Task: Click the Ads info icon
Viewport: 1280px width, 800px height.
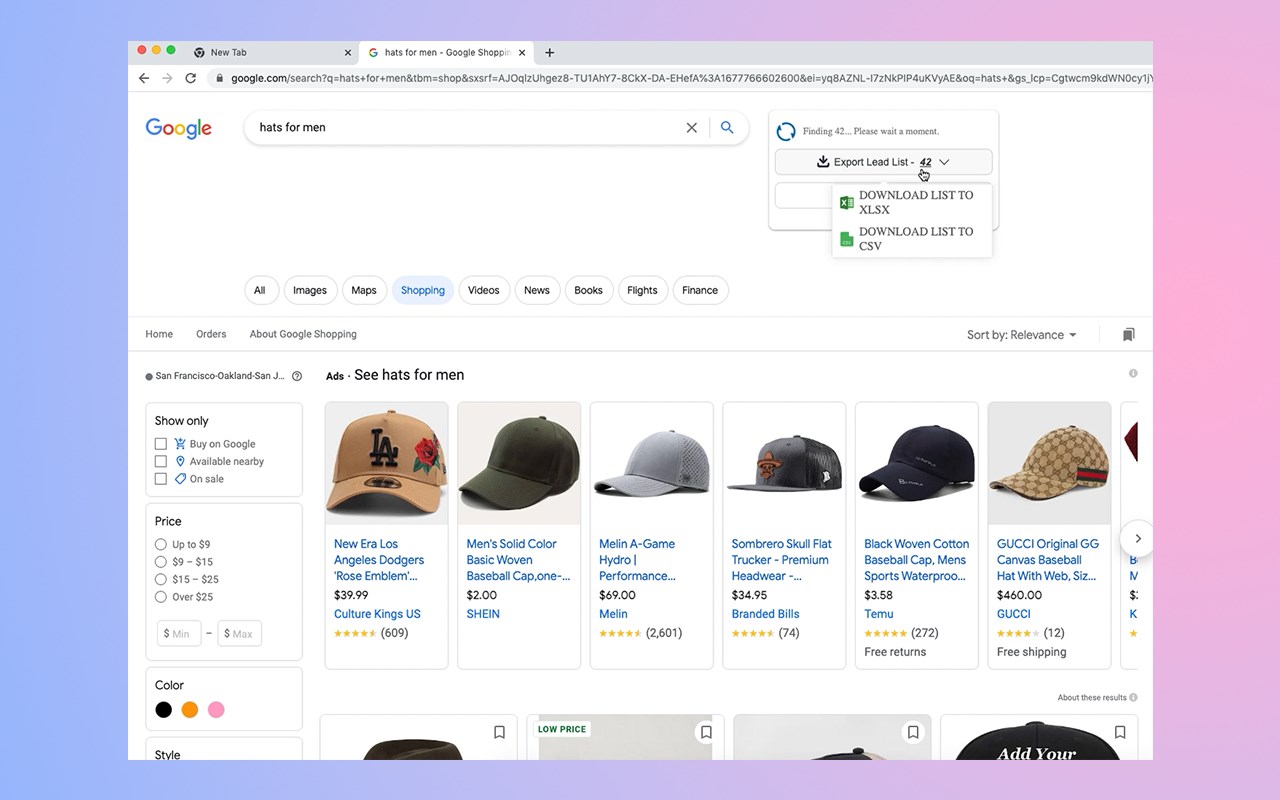Action: 1133,374
